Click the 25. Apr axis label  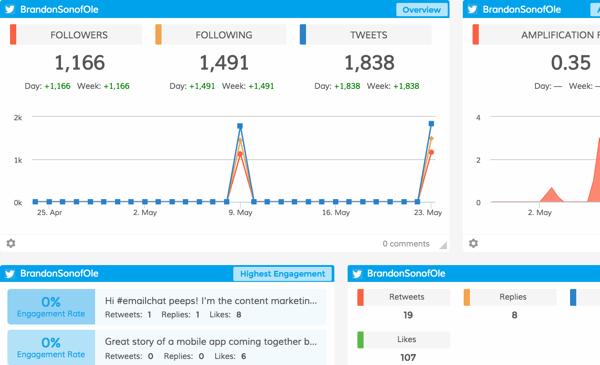[49, 212]
